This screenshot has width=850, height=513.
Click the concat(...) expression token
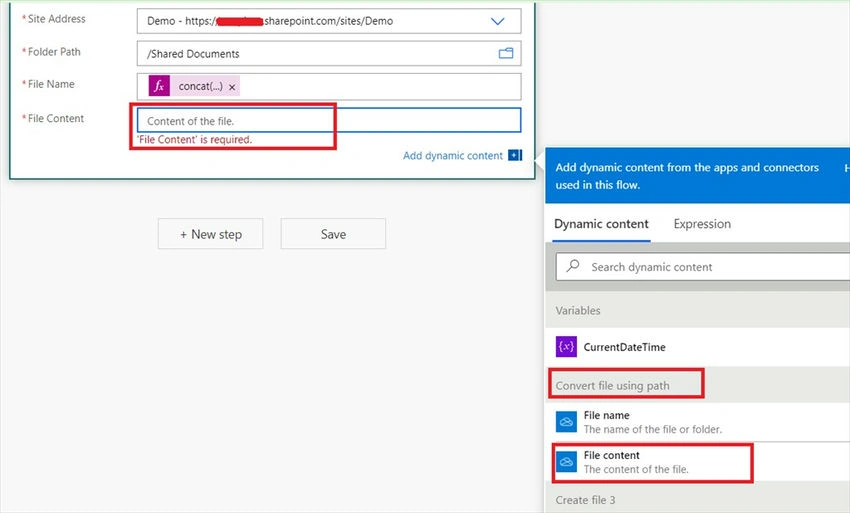201,86
